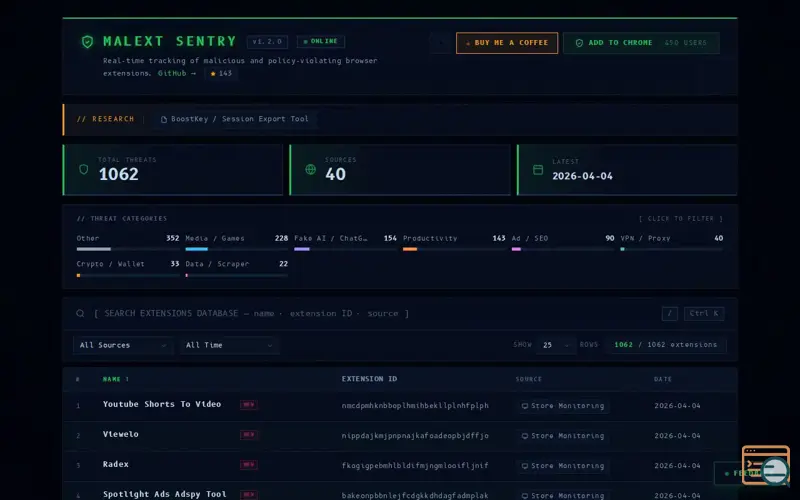Image resolution: width=800 pixels, height=500 pixels.
Task: Click monitor icon in Youtube Shorts source tag
Action: 524,406
